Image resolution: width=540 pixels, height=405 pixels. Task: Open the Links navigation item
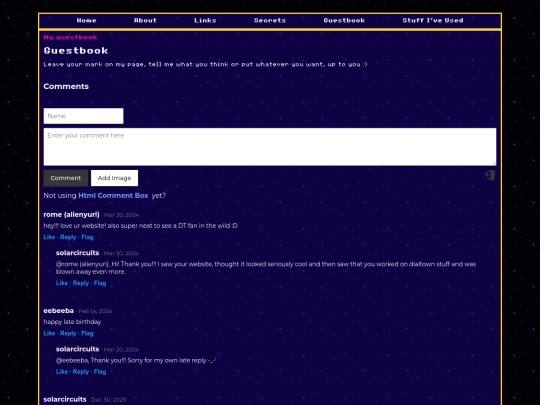(x=205, y=21)
